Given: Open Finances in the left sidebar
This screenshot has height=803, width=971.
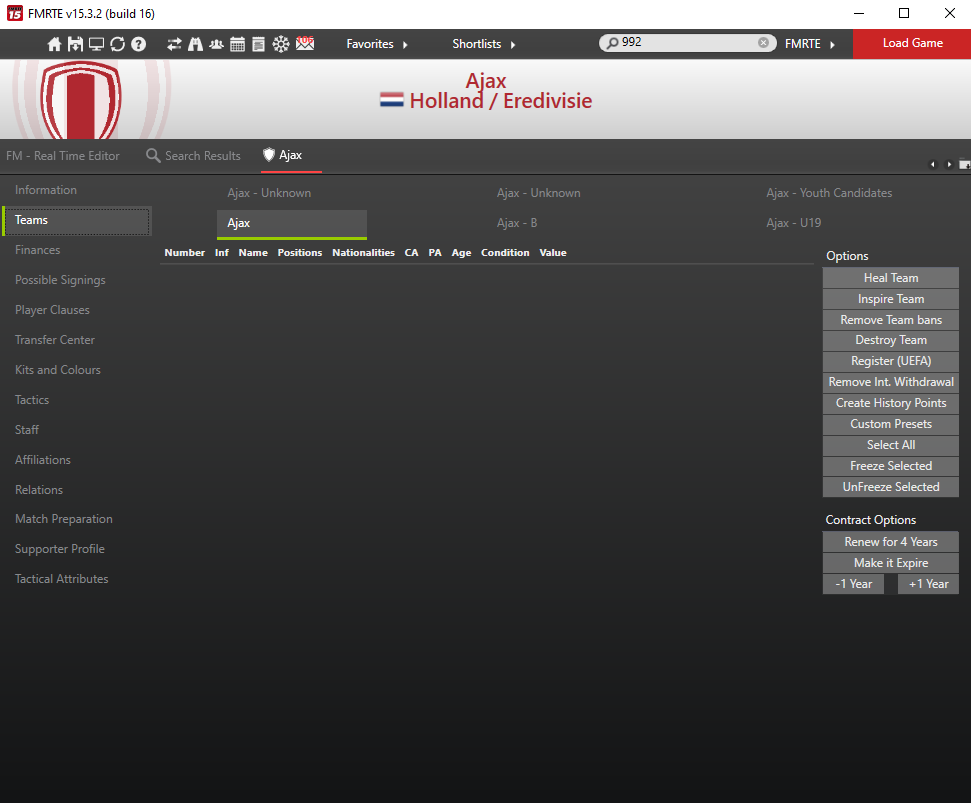Looking at the screenshot, I should tap(38, 250).
